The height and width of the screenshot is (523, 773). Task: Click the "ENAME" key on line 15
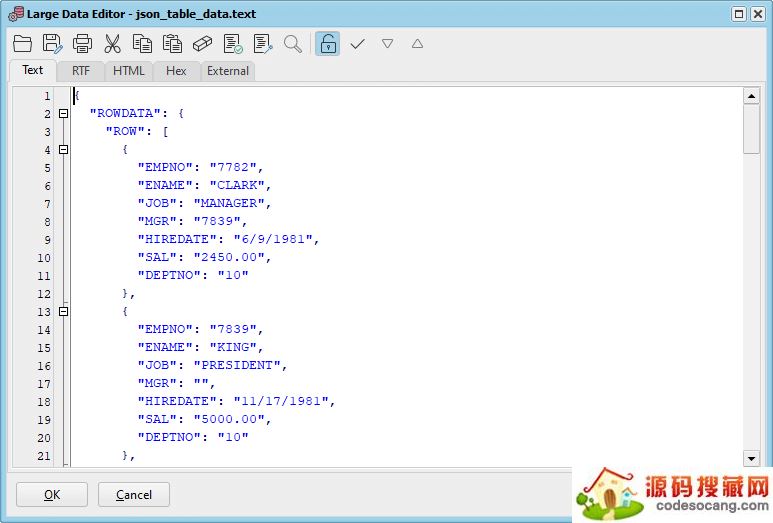click(165, 347)
